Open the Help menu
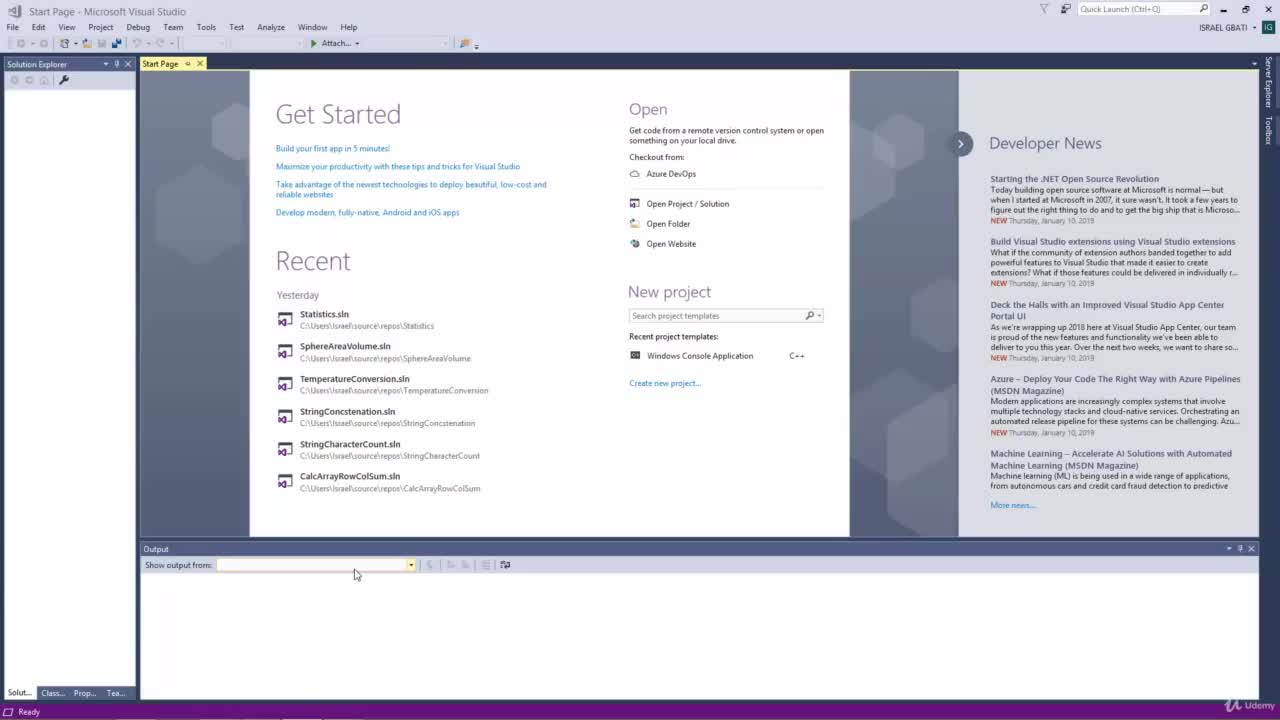The width and height of the screenshot is (1280, 720). [x=348, y=27]
